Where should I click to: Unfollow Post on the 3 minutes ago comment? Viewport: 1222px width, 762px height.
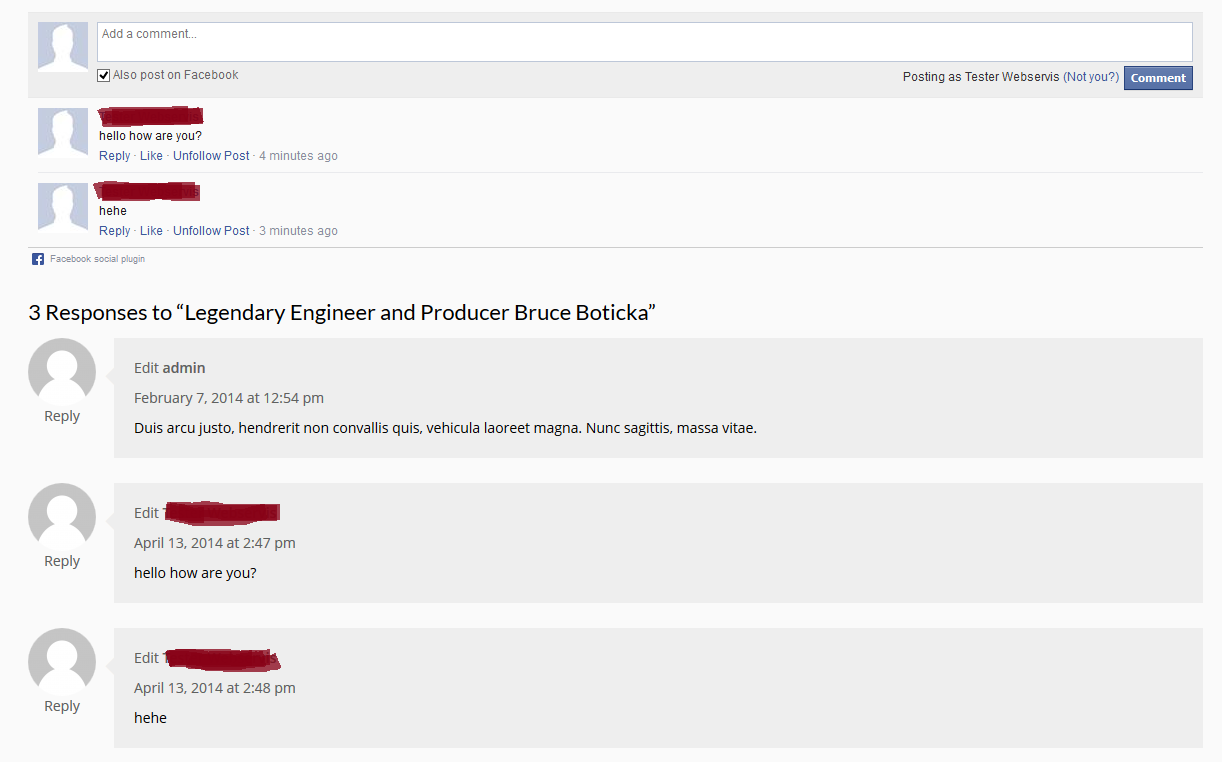(x=211, y=231)
